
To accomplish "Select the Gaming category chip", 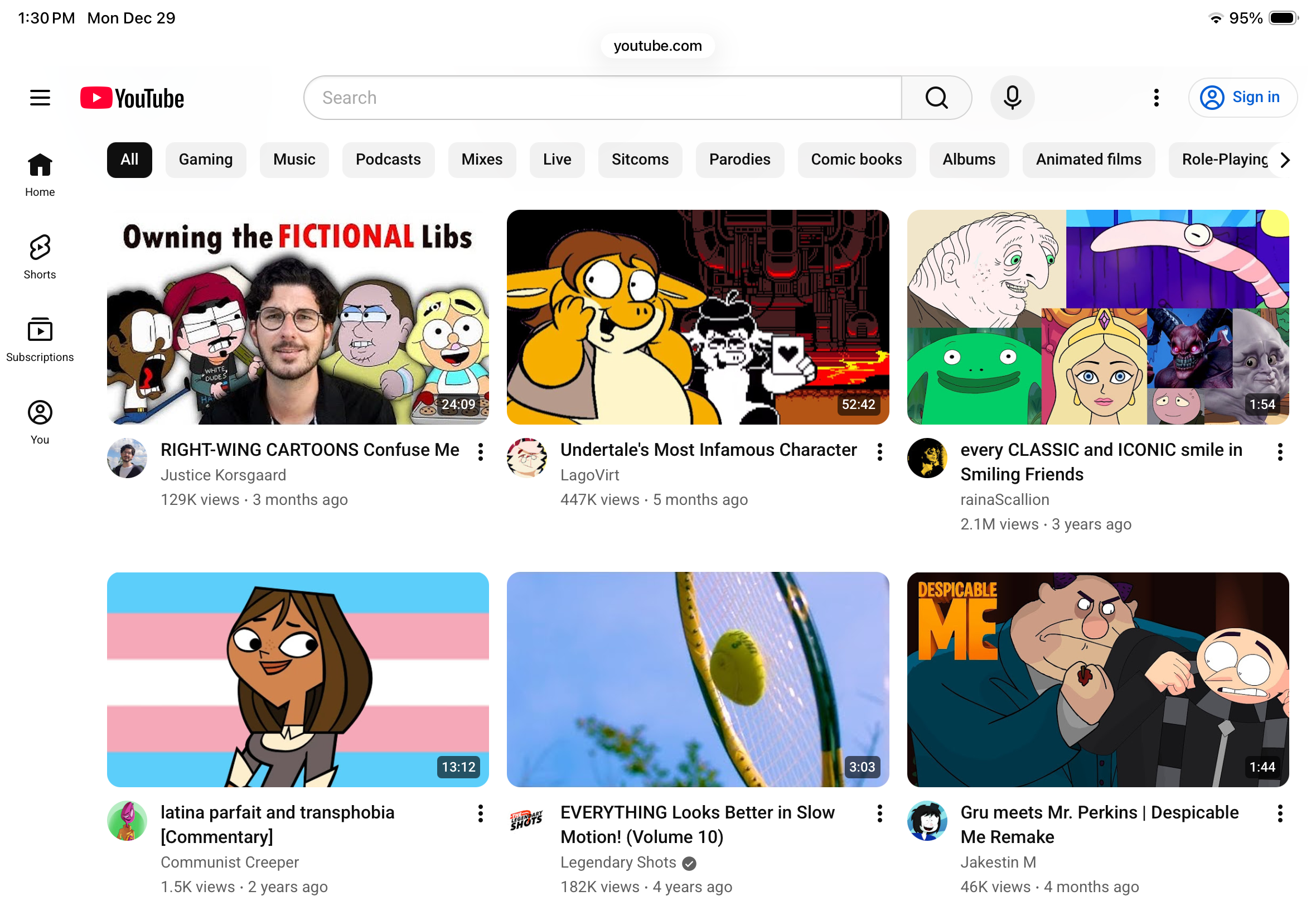I will pos(205,160).
